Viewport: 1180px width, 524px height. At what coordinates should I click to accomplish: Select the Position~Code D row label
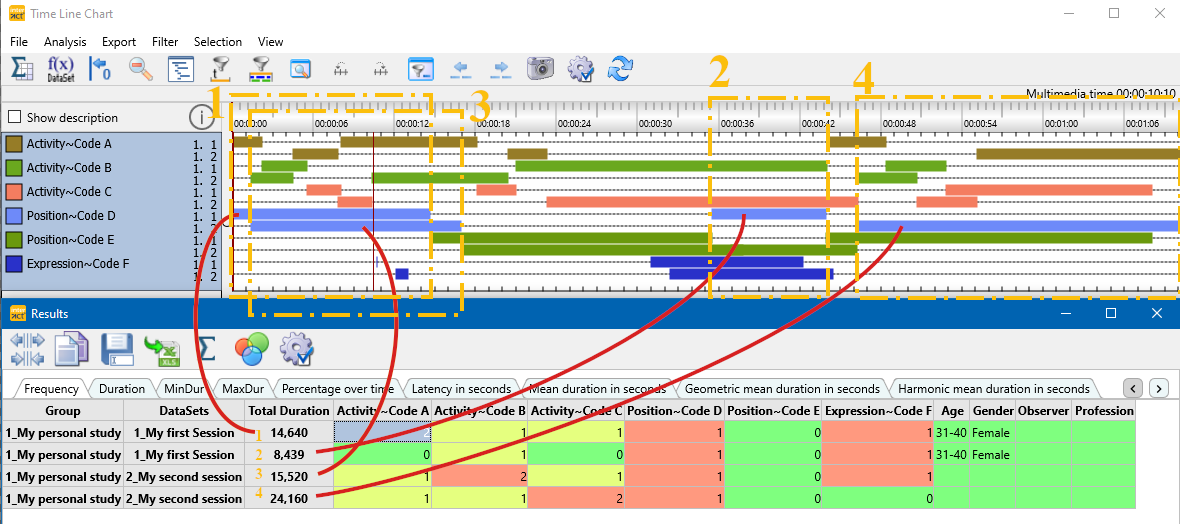coord(71,216)
